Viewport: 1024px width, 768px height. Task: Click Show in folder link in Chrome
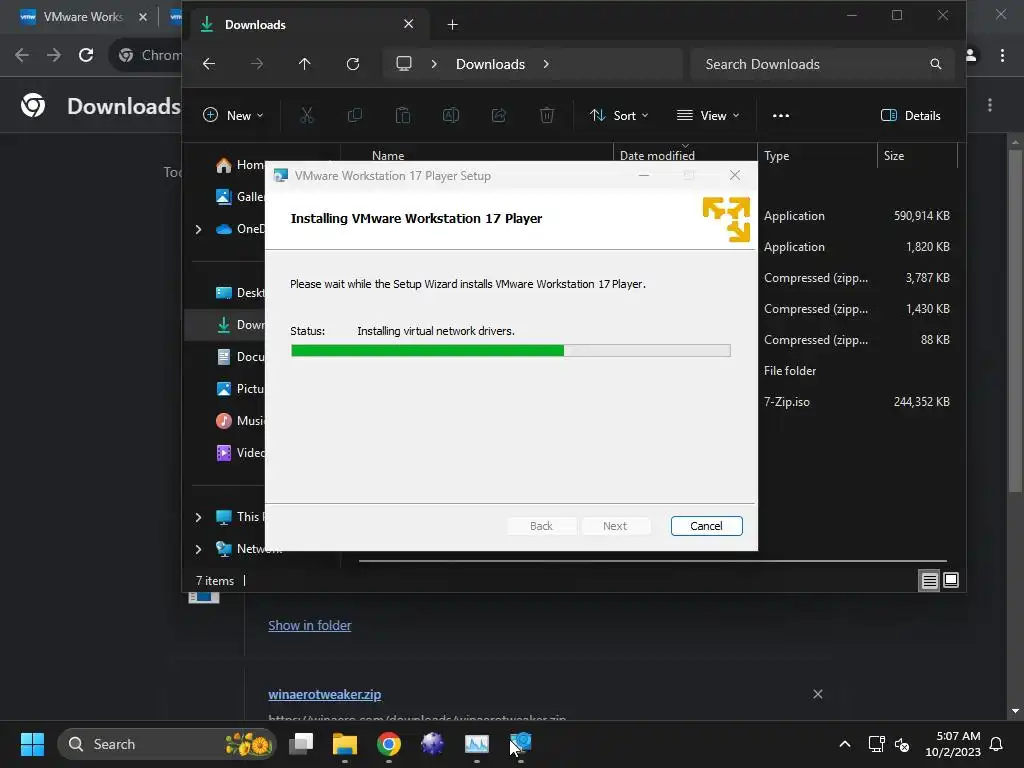[x=310, y=626]
